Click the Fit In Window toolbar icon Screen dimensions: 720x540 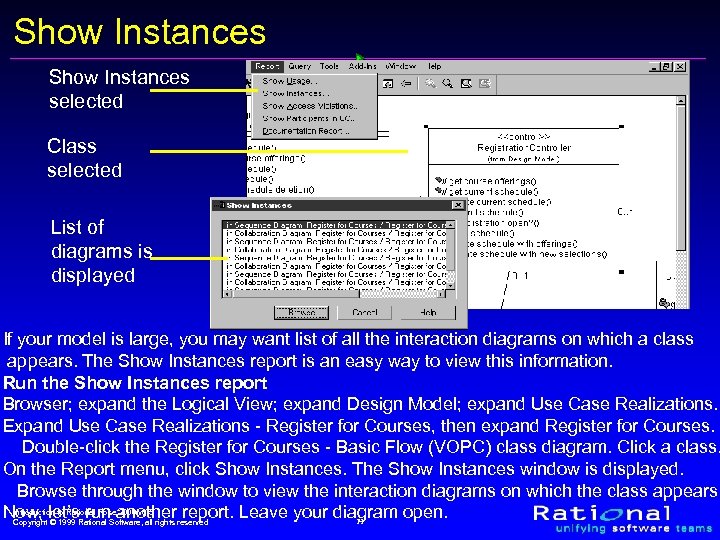(x=466, y=84)
